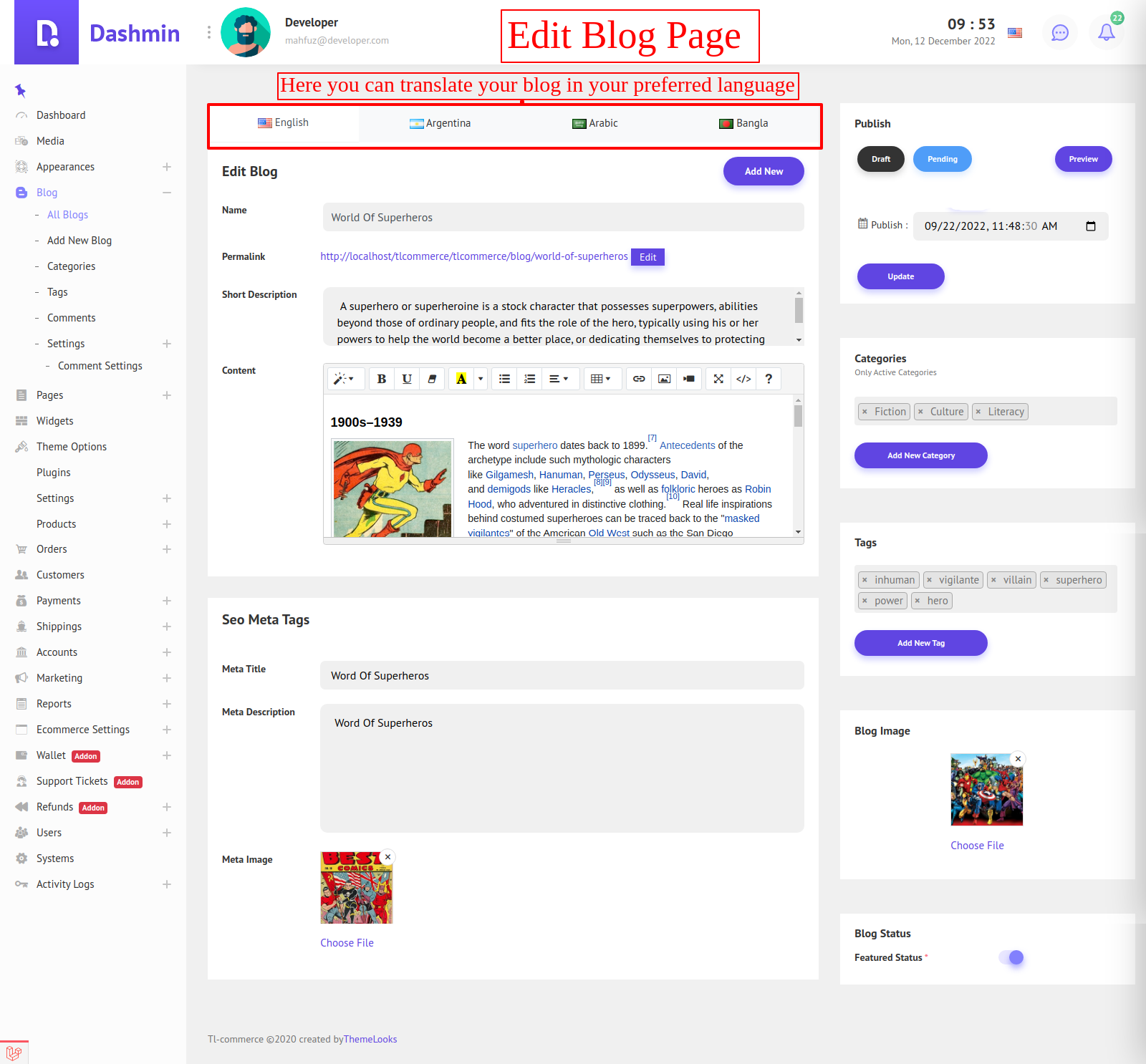Toggle fullscreen mode in the editor
The width and height of the screenshot is (1146, 1064).
(x=718, y=379)
